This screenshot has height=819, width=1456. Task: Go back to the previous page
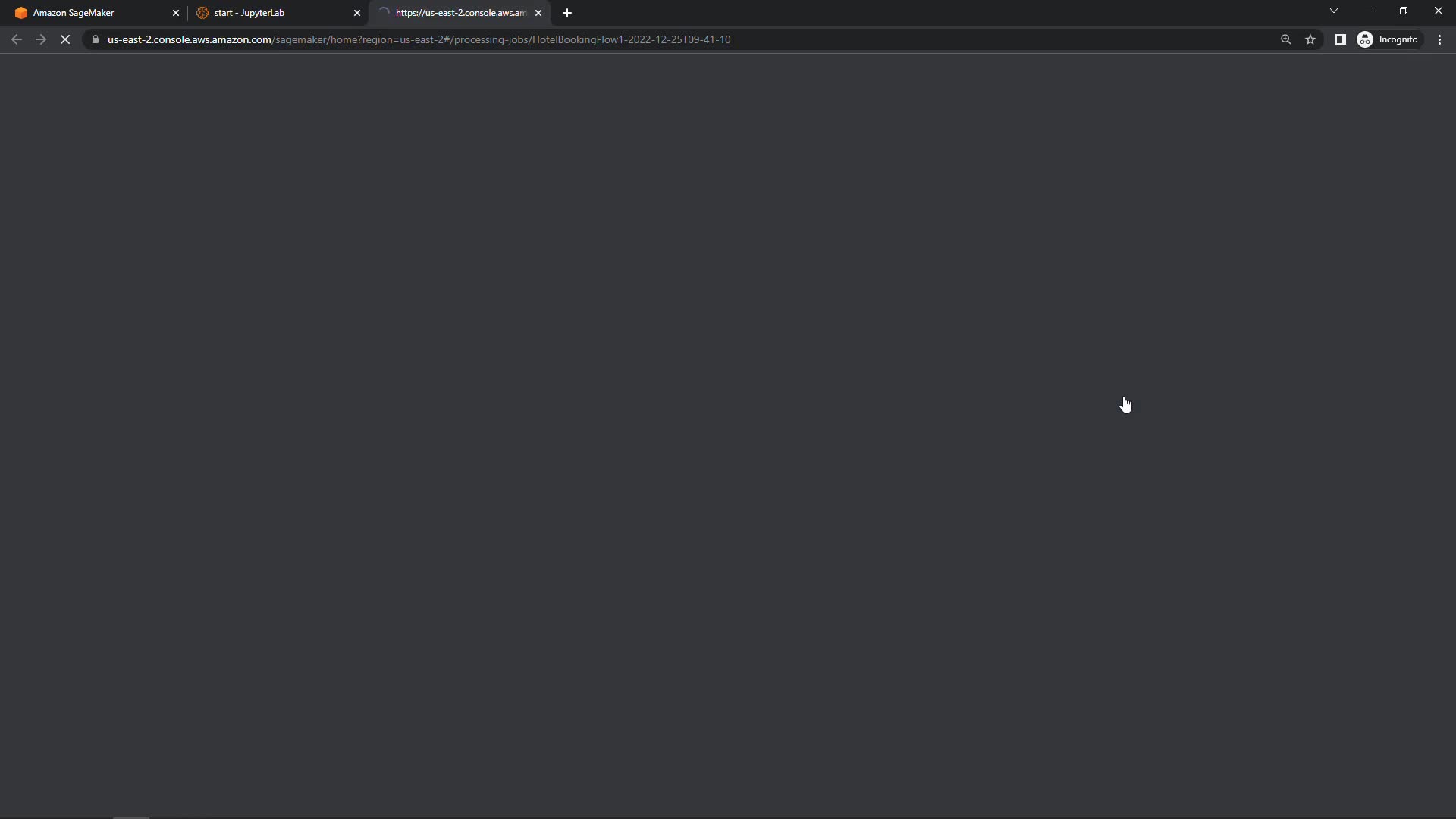[17, 39]
